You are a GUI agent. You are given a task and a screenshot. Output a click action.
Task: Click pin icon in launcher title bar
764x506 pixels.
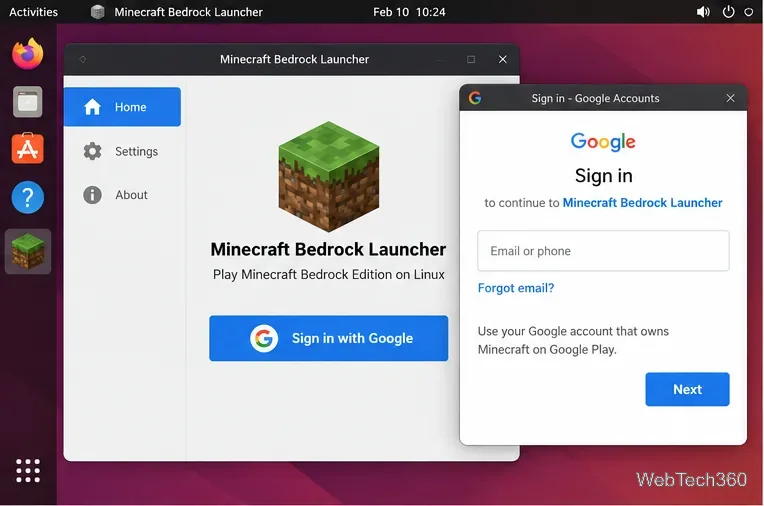point(83,59)
